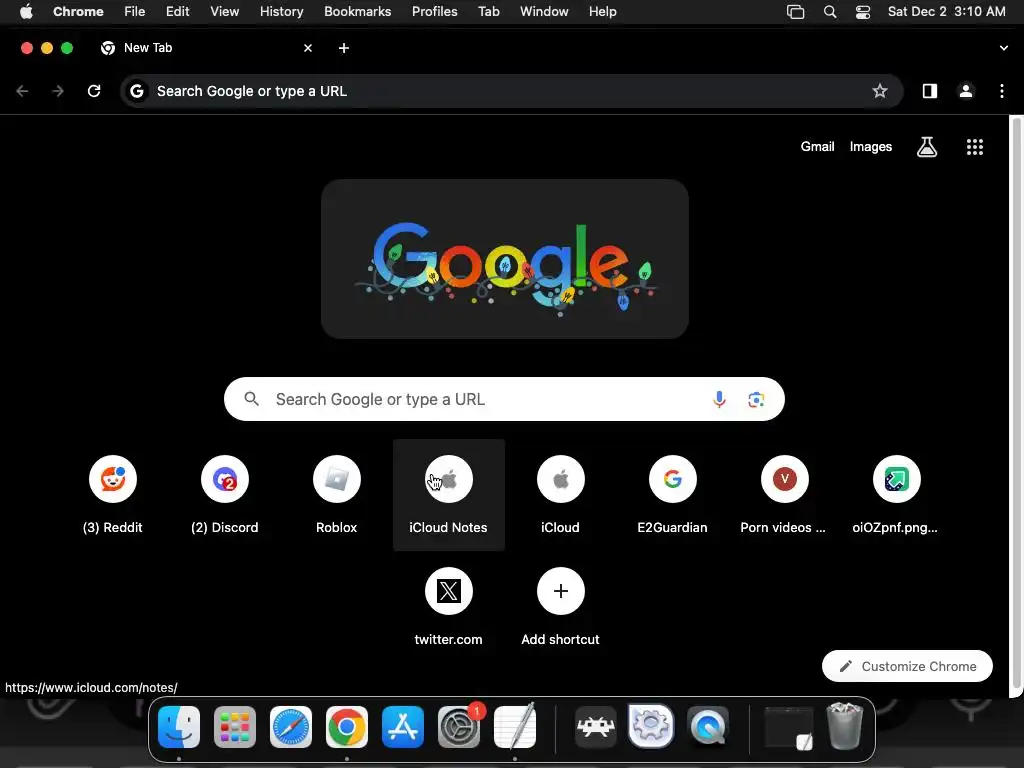The image size is (1024, 768).
Task: Go back to the previous page
Action: 22,91
